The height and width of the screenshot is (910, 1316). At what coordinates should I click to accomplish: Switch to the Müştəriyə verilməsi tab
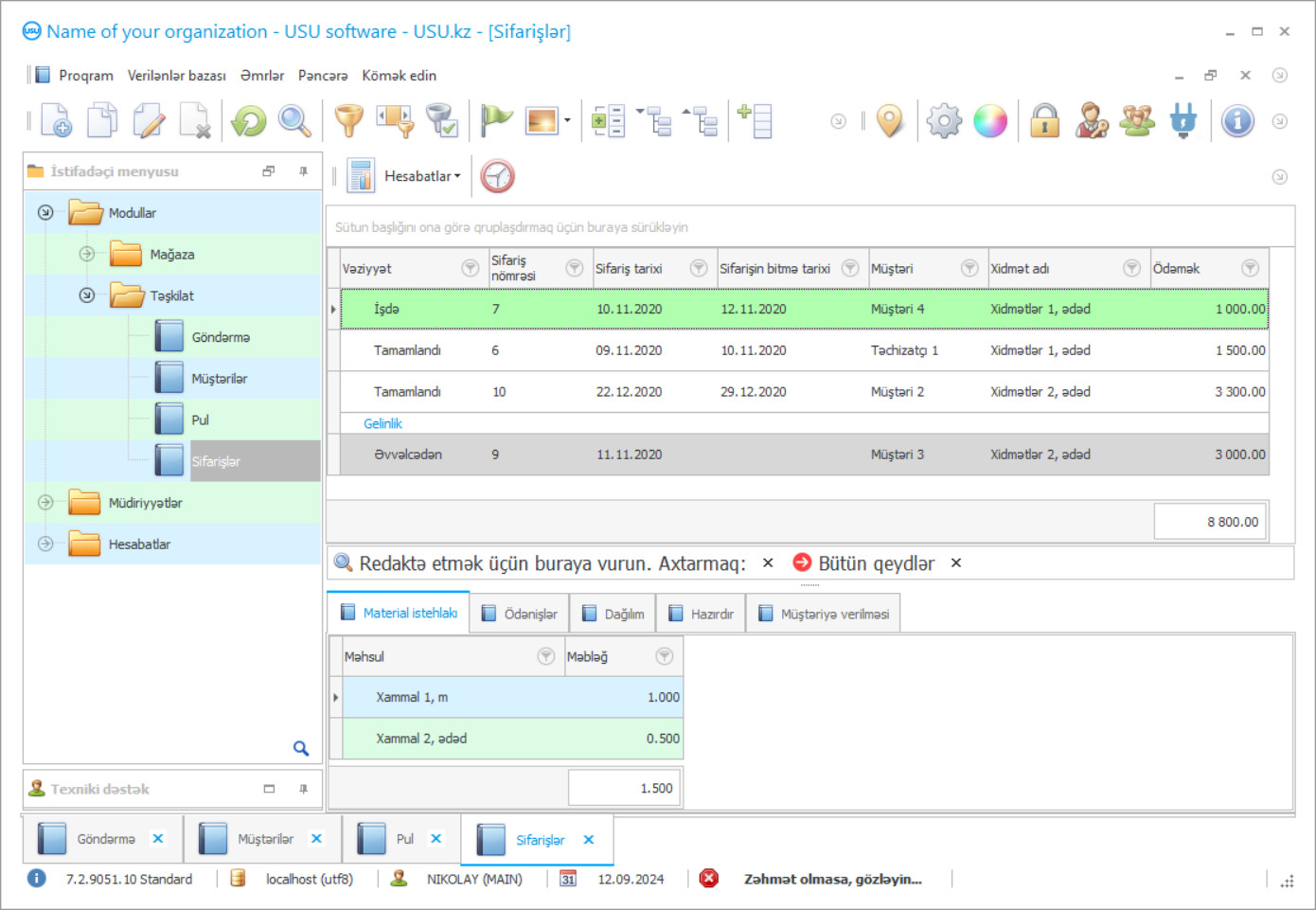(x=824, y=614)
